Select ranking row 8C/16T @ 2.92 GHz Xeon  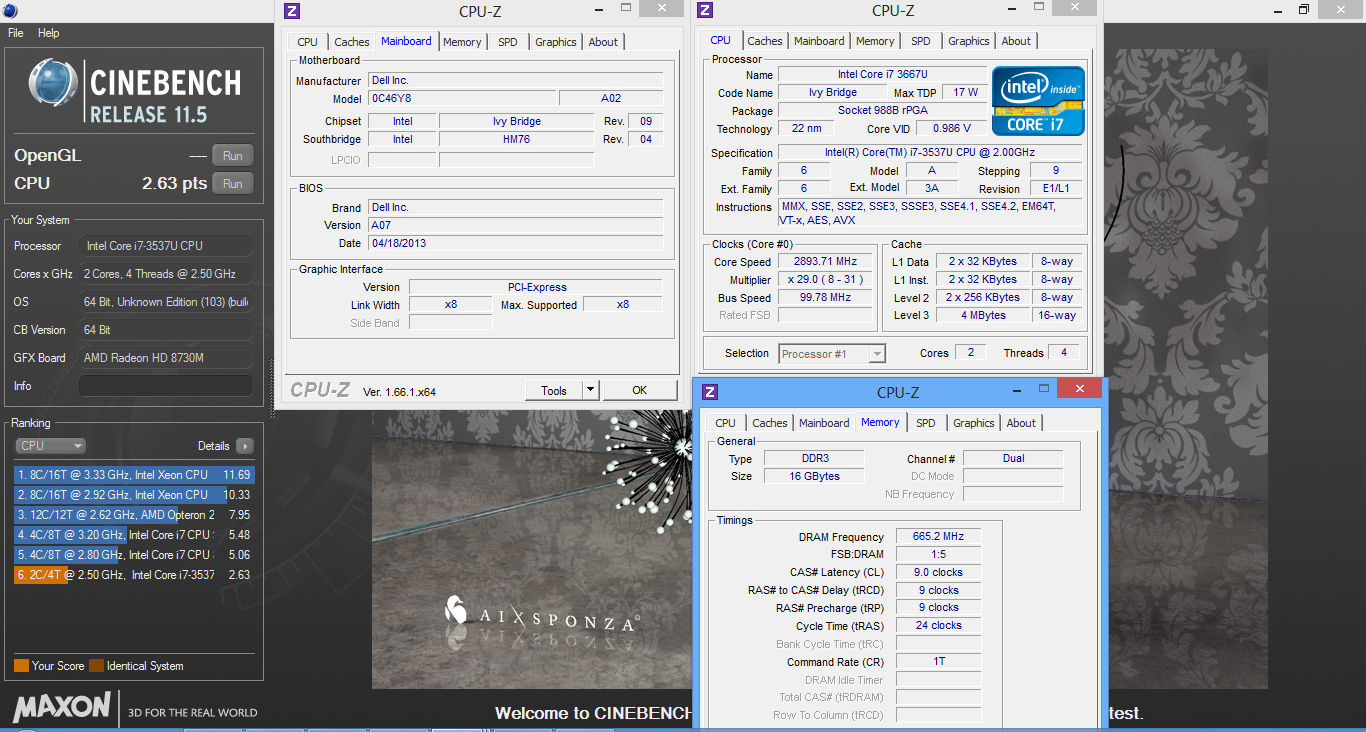click(x=134, y=495)
